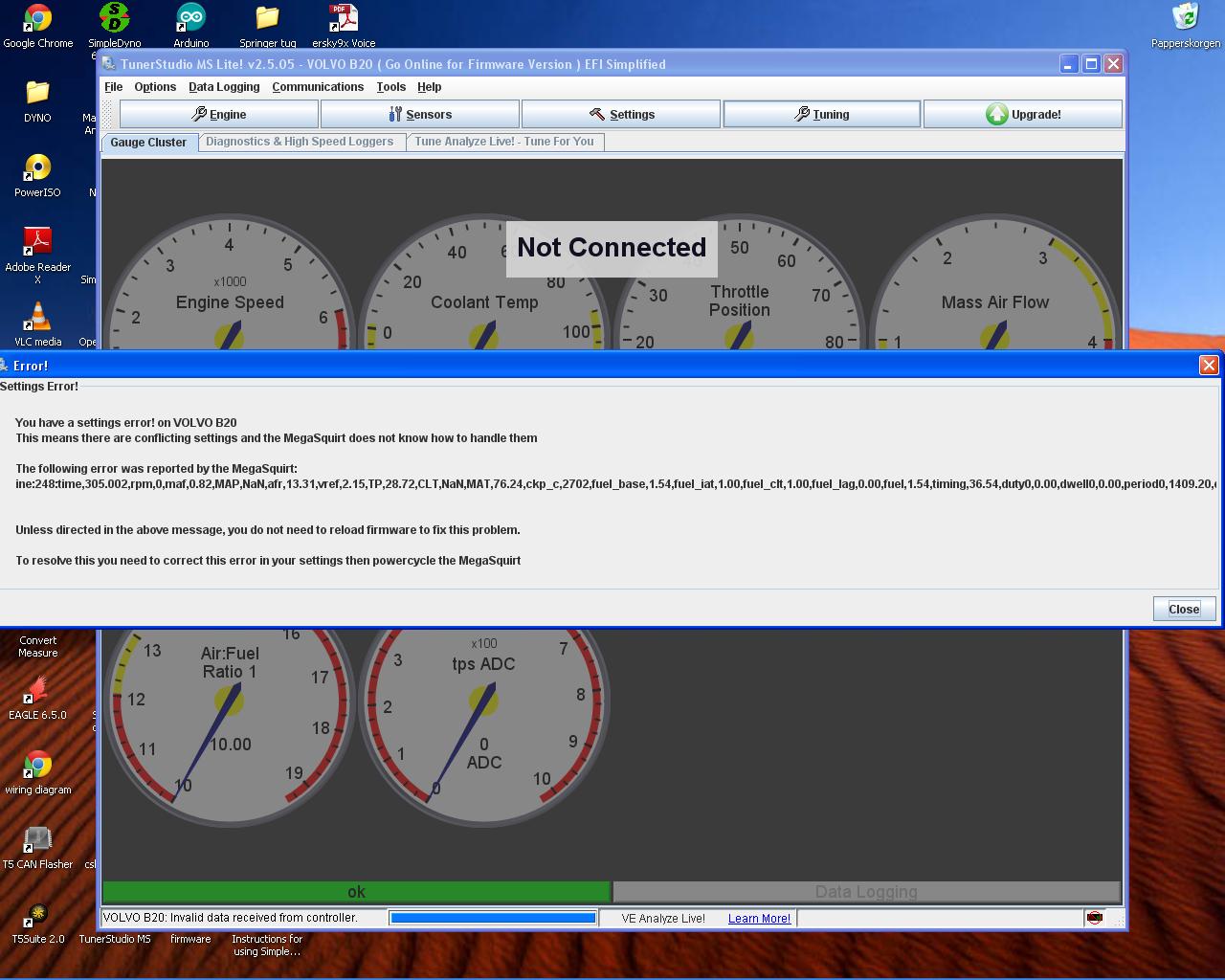
Task: Launch VLC media player icon
Action: point(37,324)
